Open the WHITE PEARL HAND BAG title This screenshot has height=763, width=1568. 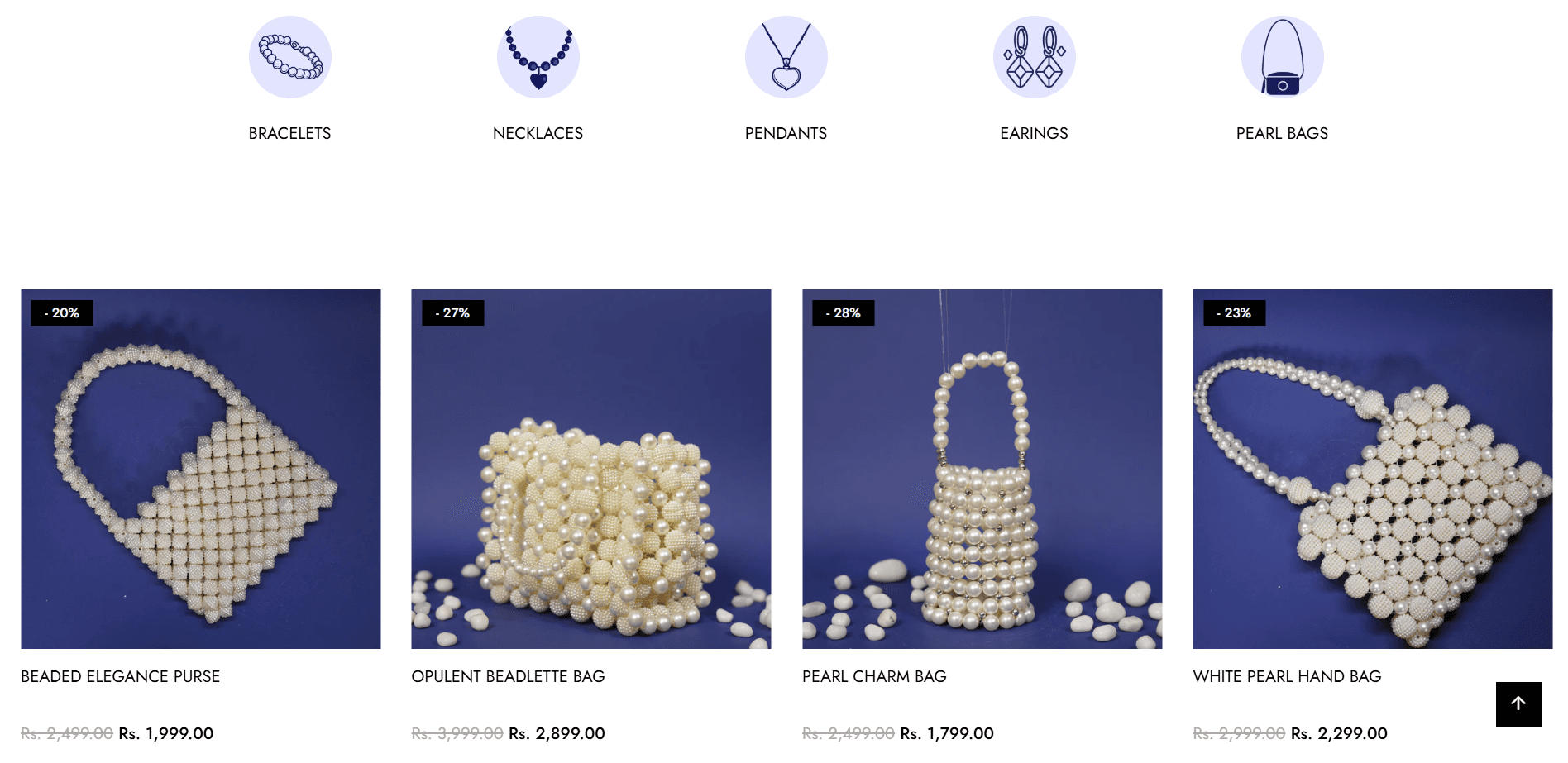1287,676
